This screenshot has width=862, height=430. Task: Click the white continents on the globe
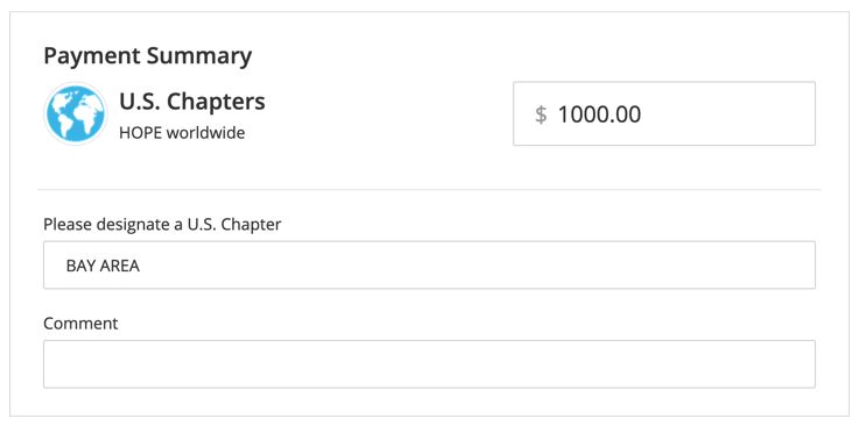pyautogui.click(x=74, y=115)
